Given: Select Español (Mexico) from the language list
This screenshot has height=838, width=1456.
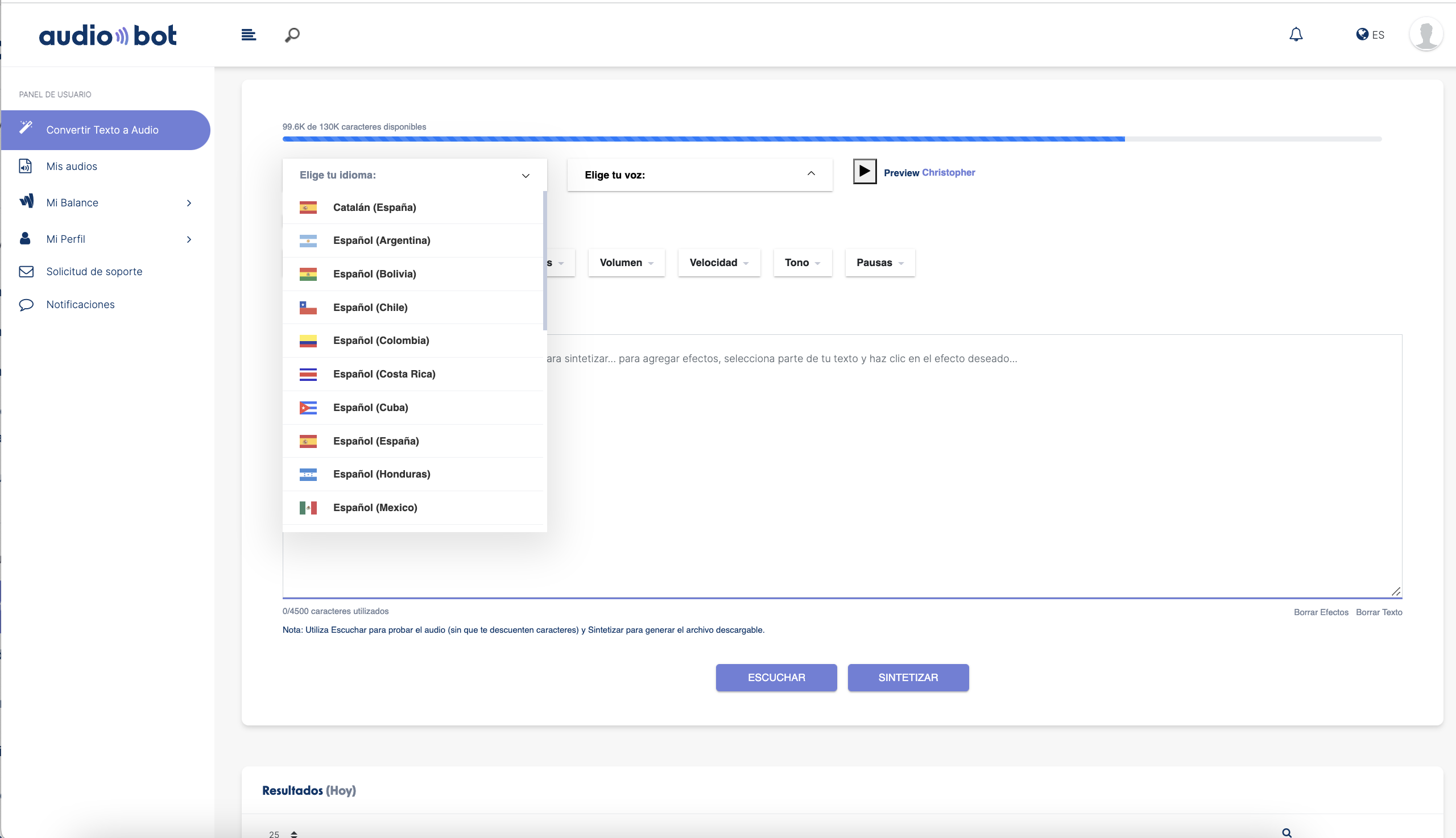Looking at the screenshot, I should (375, 507).
